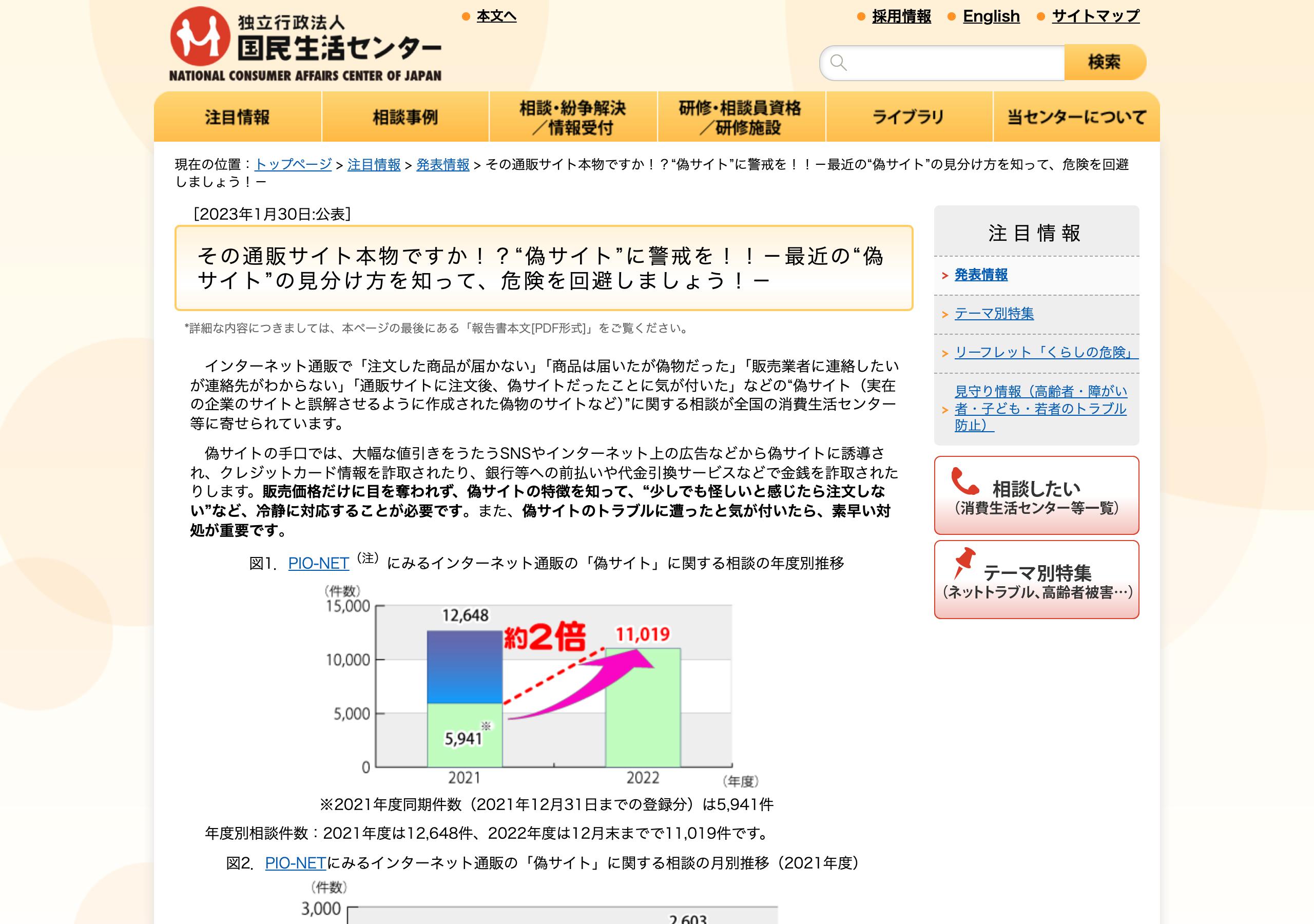
Task: Click the magnifier icon in search box
Action: (x=838, y=63)
